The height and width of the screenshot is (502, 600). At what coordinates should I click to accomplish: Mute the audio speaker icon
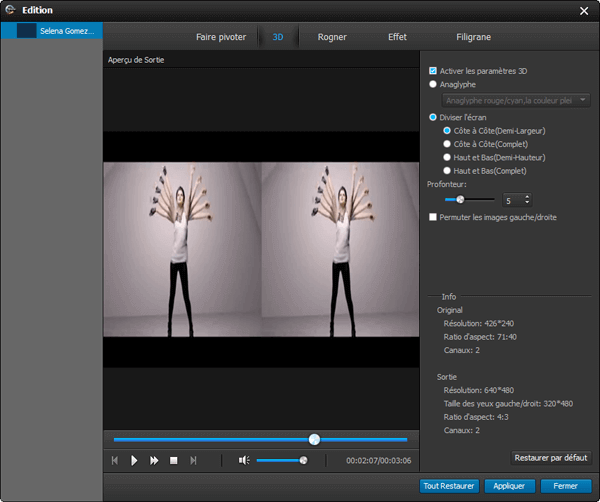pos(243,460)
